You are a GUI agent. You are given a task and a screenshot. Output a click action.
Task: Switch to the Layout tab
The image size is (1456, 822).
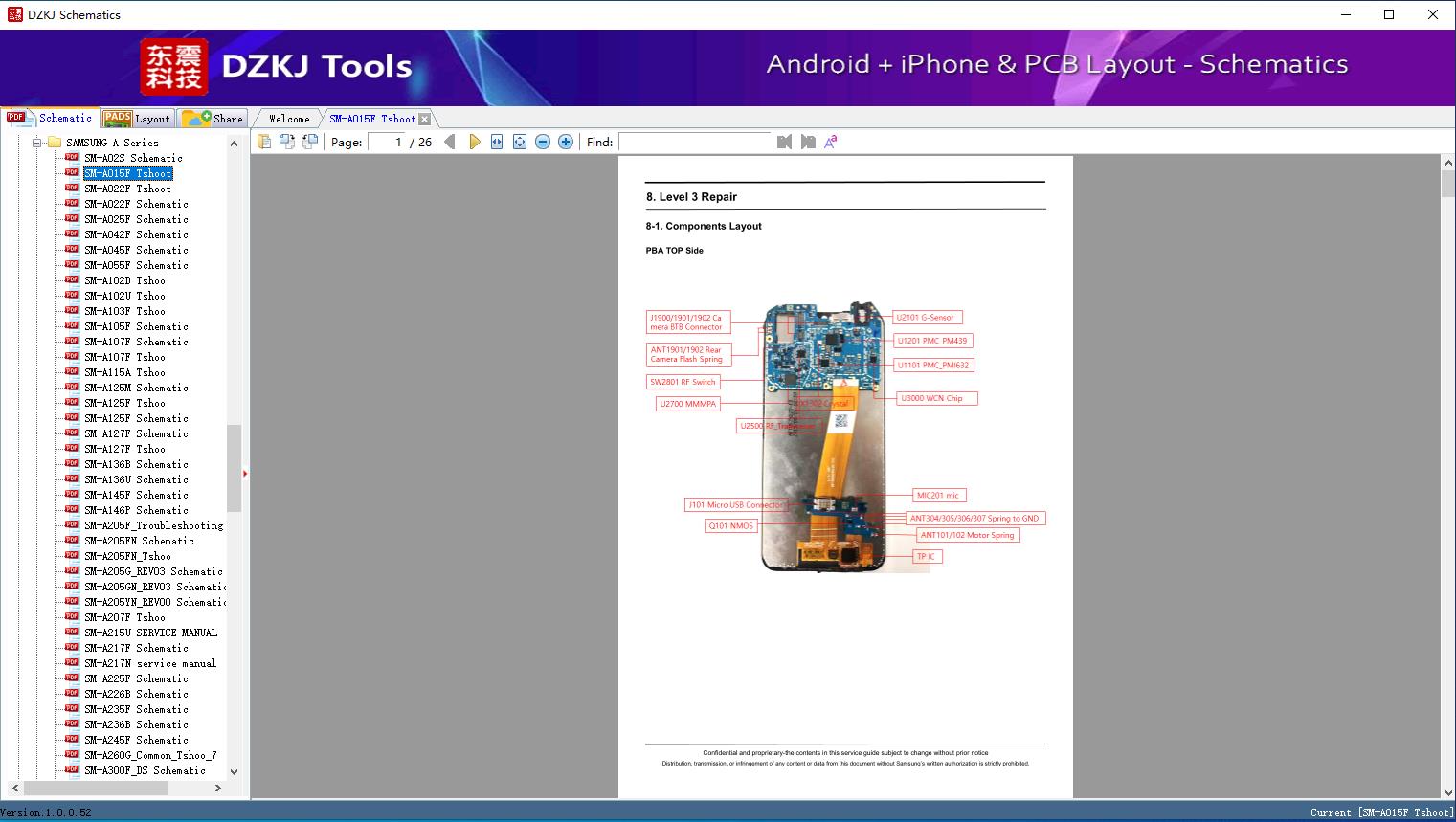[x=137, y=118]
